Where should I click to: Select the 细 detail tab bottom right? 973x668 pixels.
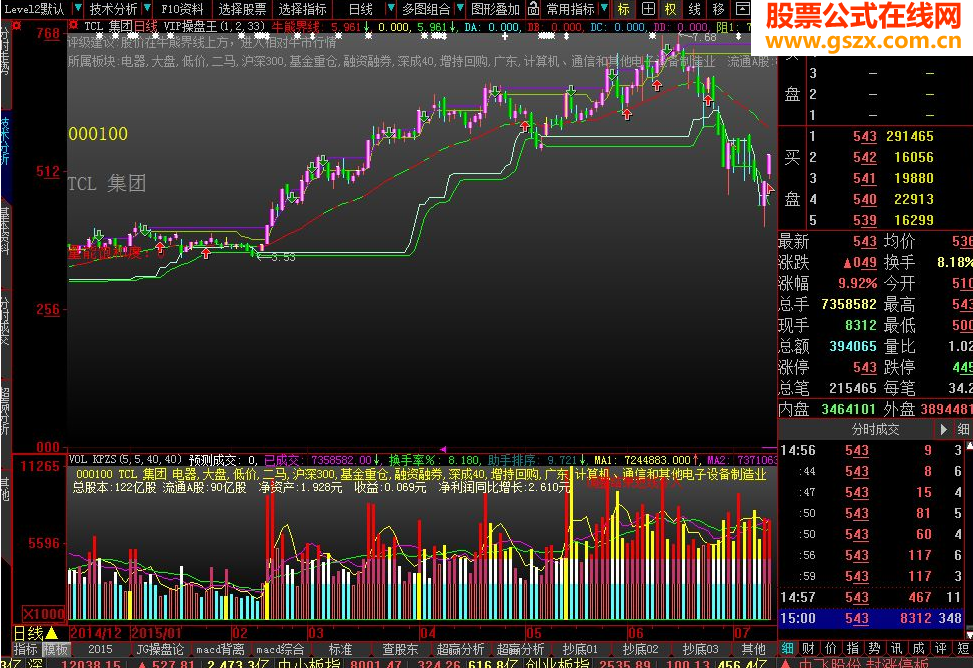coord(787,649)
